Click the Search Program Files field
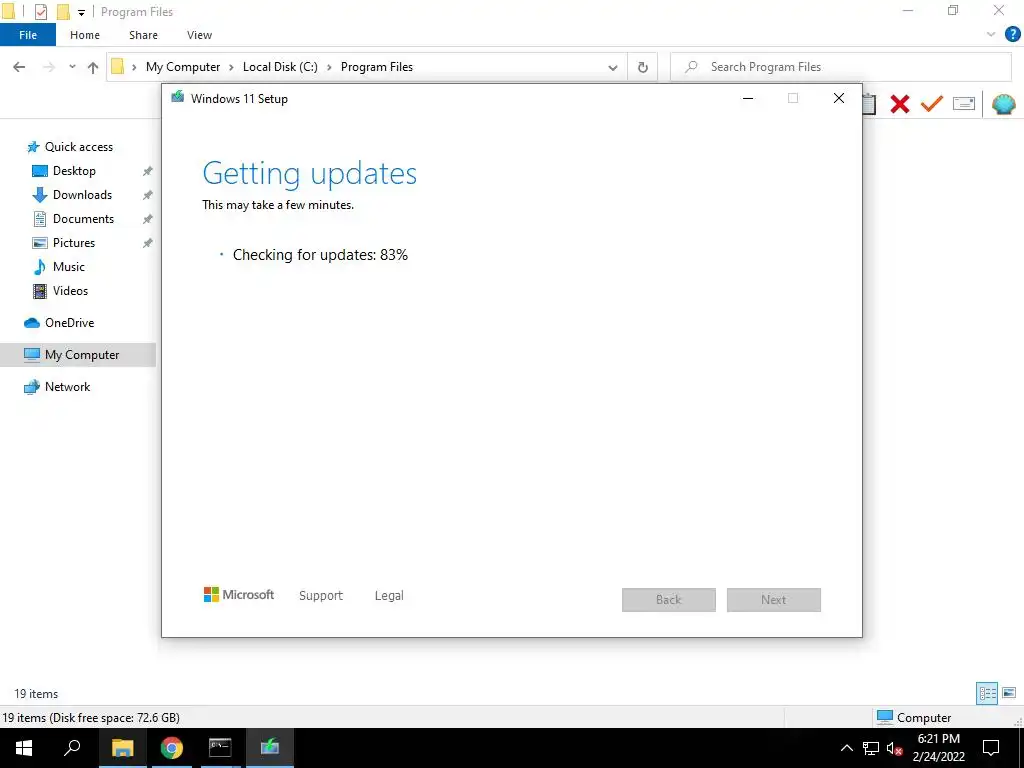The width and height of the screenshot is (1024, 768). [x=841, y=67]
